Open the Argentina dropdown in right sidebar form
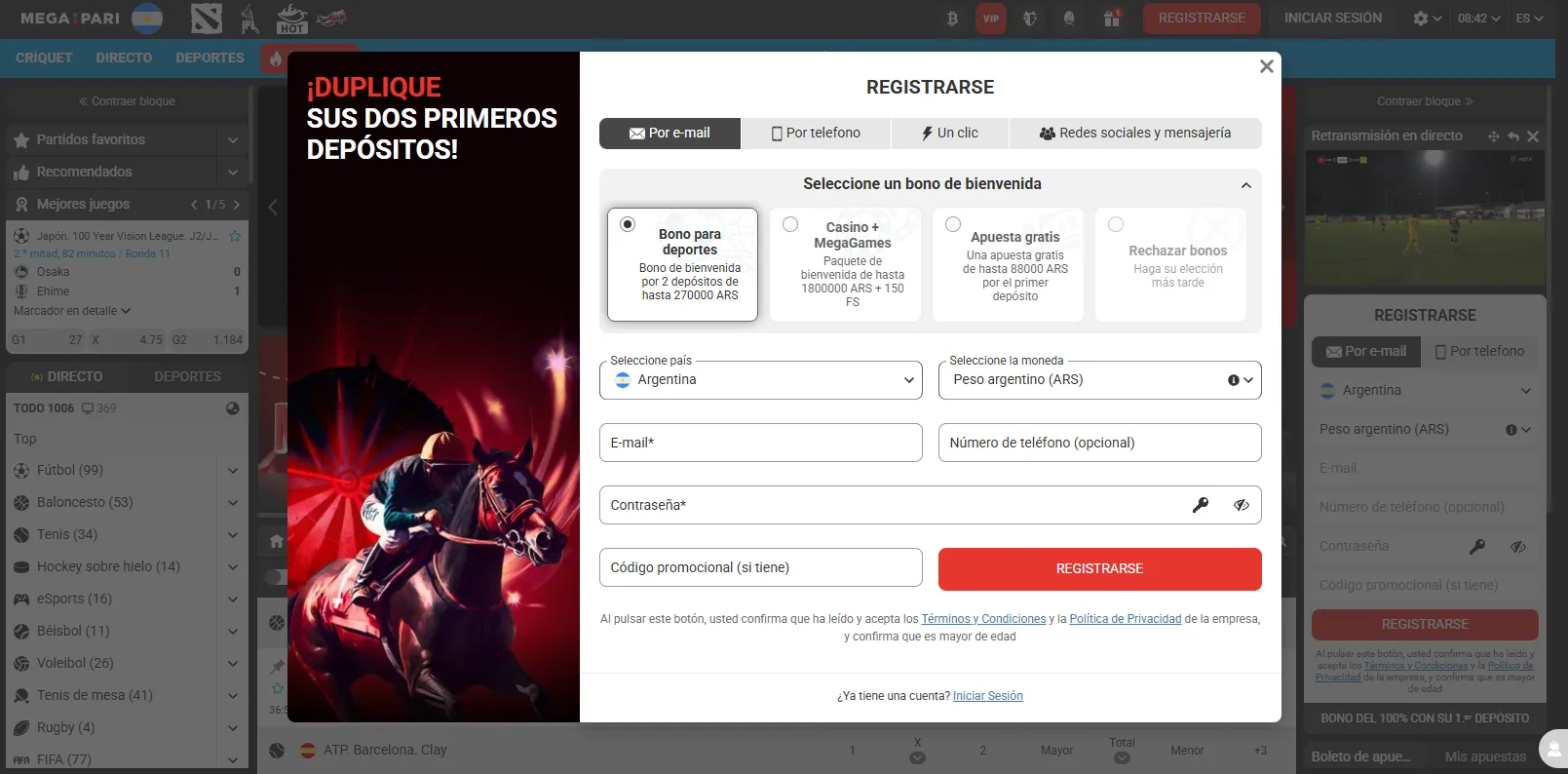 tap(1425, 391)
